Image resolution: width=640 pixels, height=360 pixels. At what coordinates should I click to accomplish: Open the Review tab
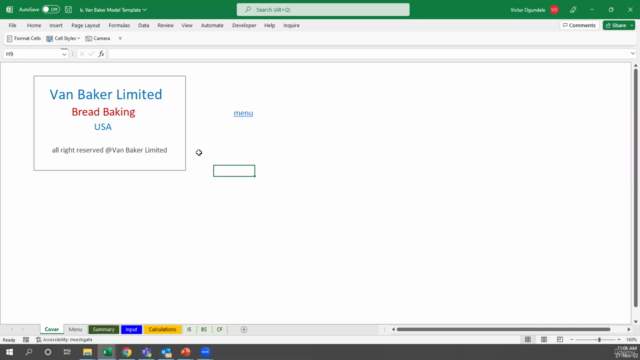click(x=165, y=25)
